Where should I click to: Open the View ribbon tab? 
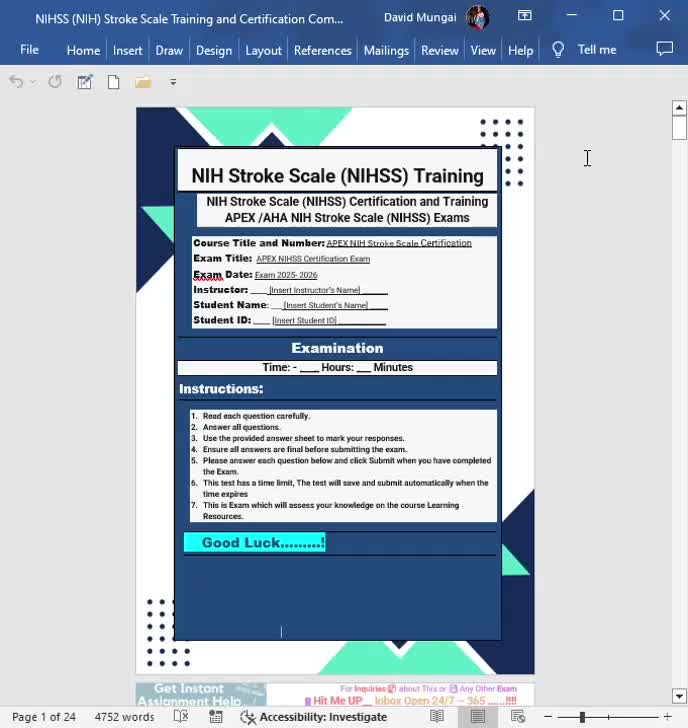483,50
